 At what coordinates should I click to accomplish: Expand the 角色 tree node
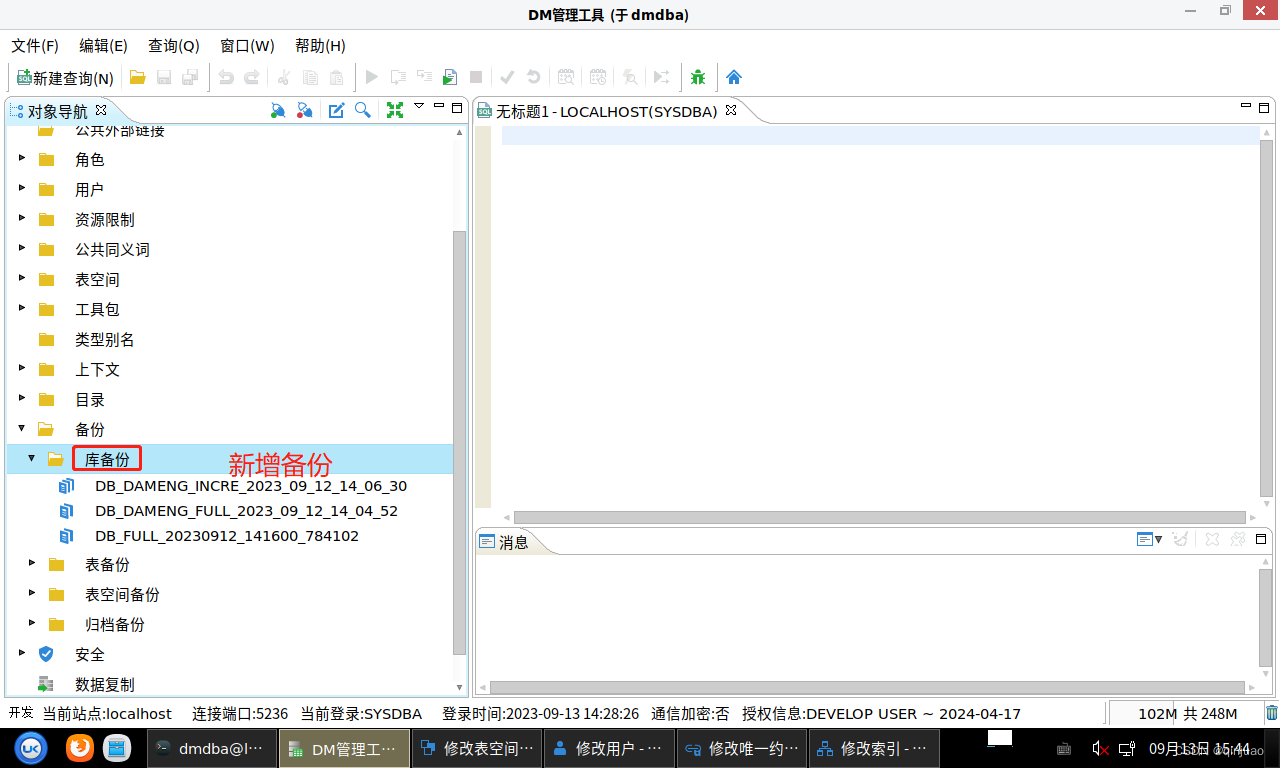(x=22, y=158)
